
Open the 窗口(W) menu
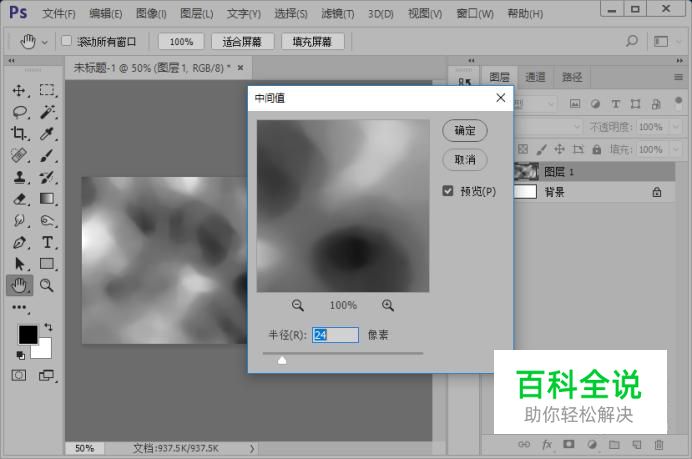tap(475, 14)
